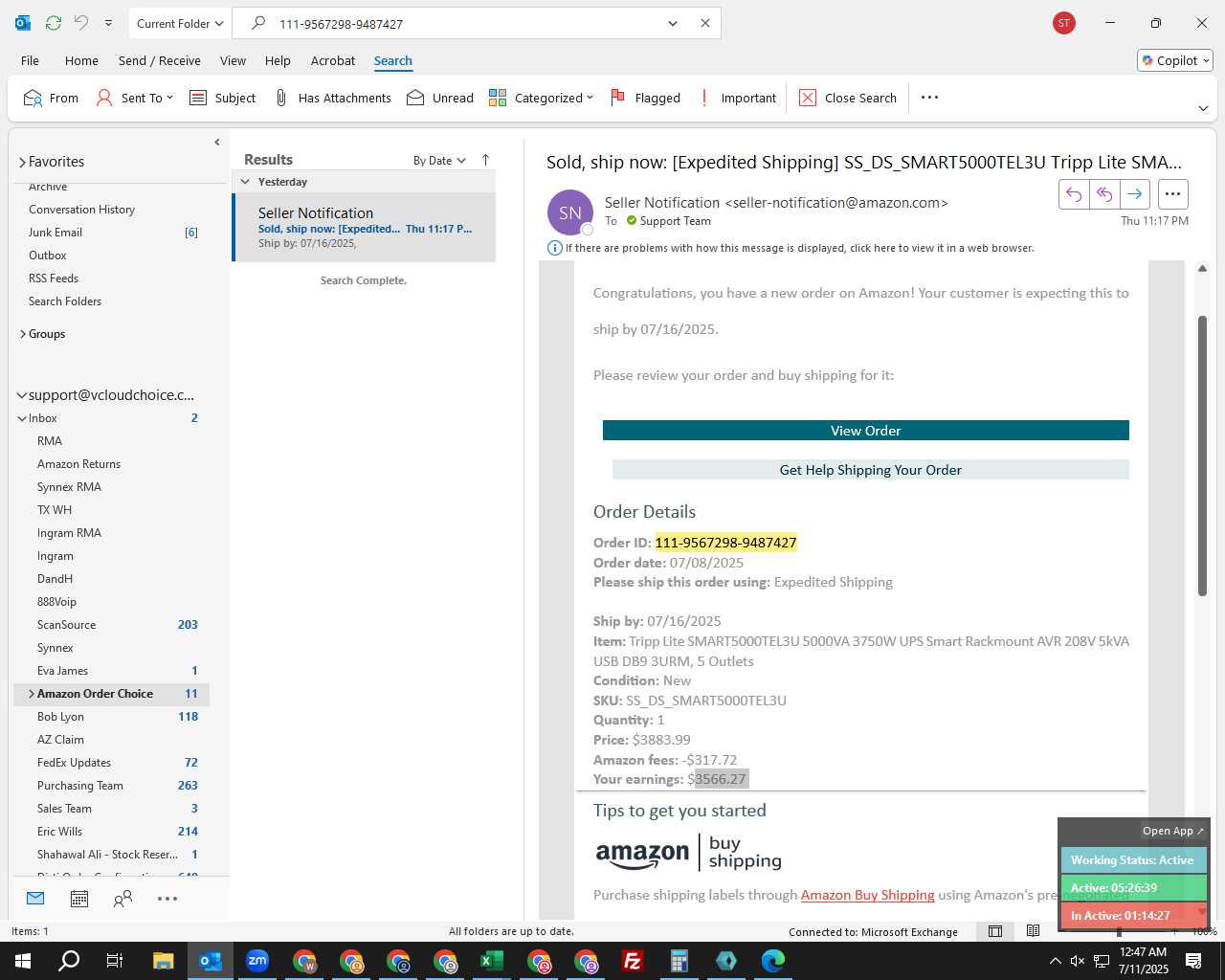Click the Undo icon in title bar
Viewport: 1225px width, 980px height.
[x=81, y=23]
